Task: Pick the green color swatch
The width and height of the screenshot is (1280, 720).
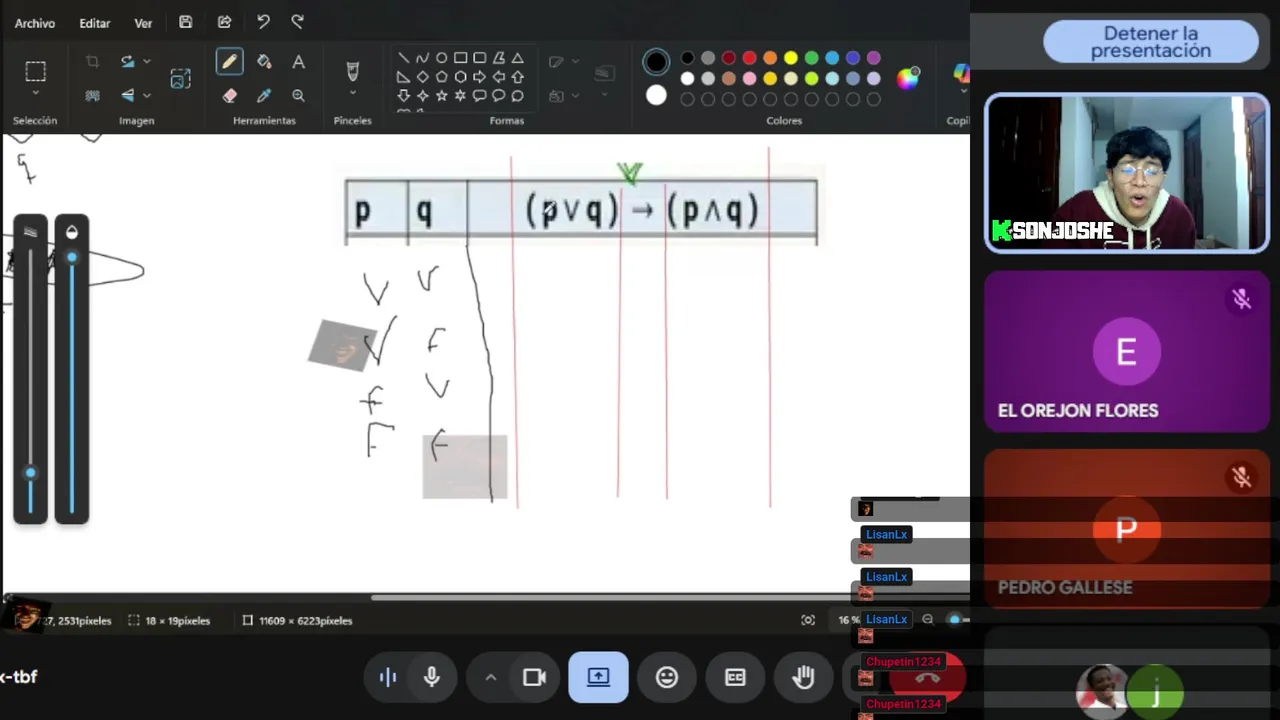Action: [812, 58]
